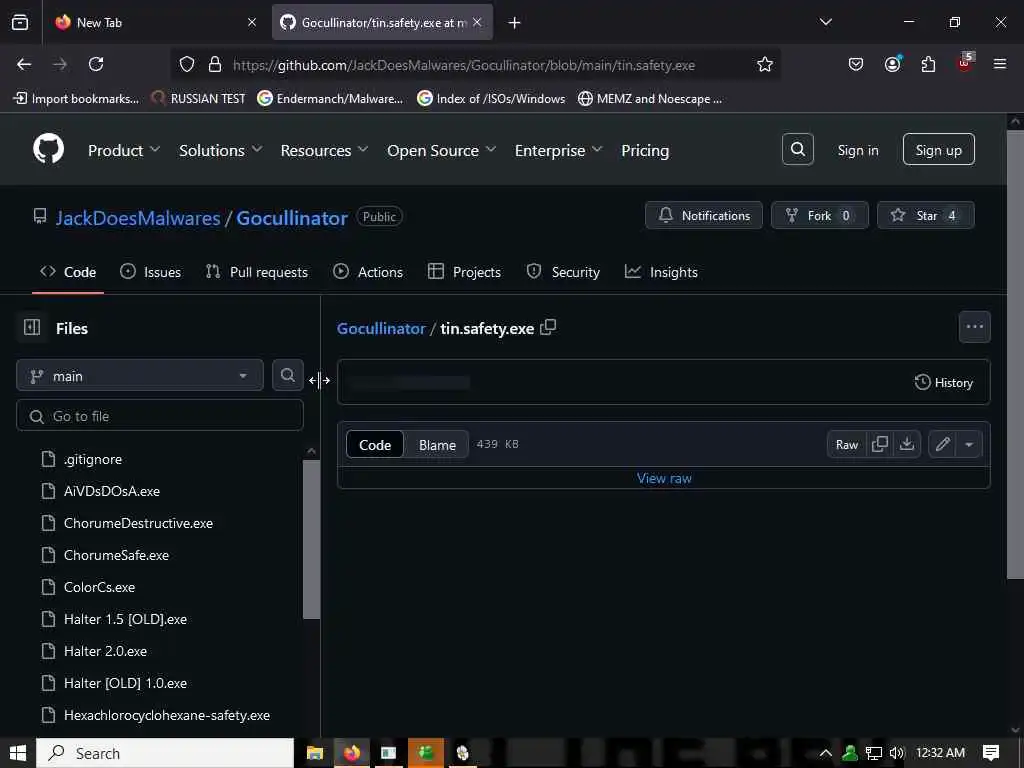Click the file list vertical scrollbar

[x=312, y=539]
